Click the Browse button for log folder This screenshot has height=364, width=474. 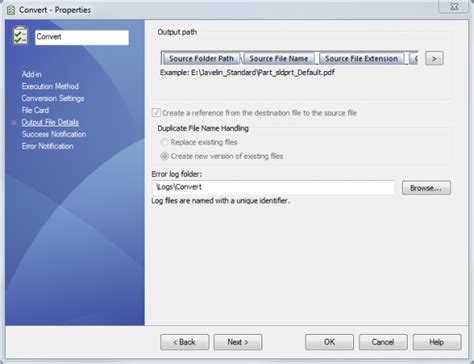pyautogui.click(x=426, y=188)
